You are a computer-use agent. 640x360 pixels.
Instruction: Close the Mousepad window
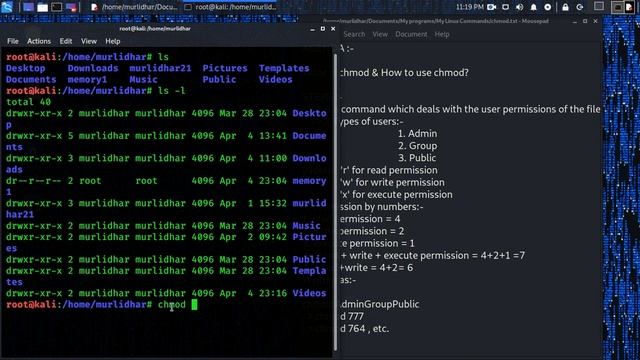pos(596,21)
